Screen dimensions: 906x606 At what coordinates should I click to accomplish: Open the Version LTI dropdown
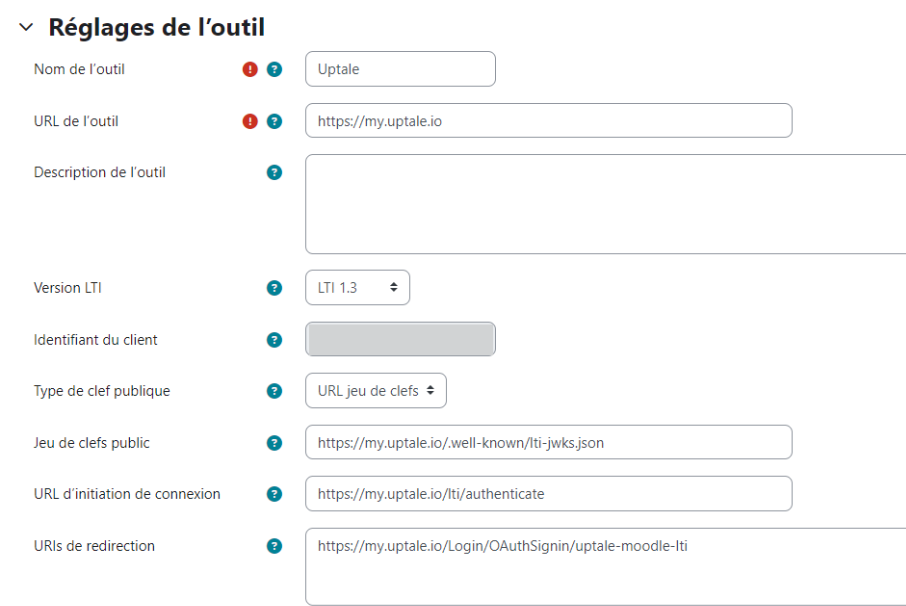358,288
